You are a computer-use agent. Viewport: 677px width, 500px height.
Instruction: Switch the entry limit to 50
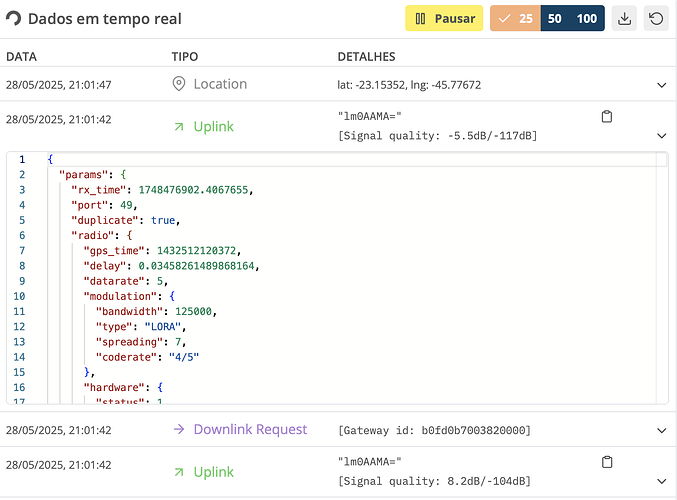(555, 19)
